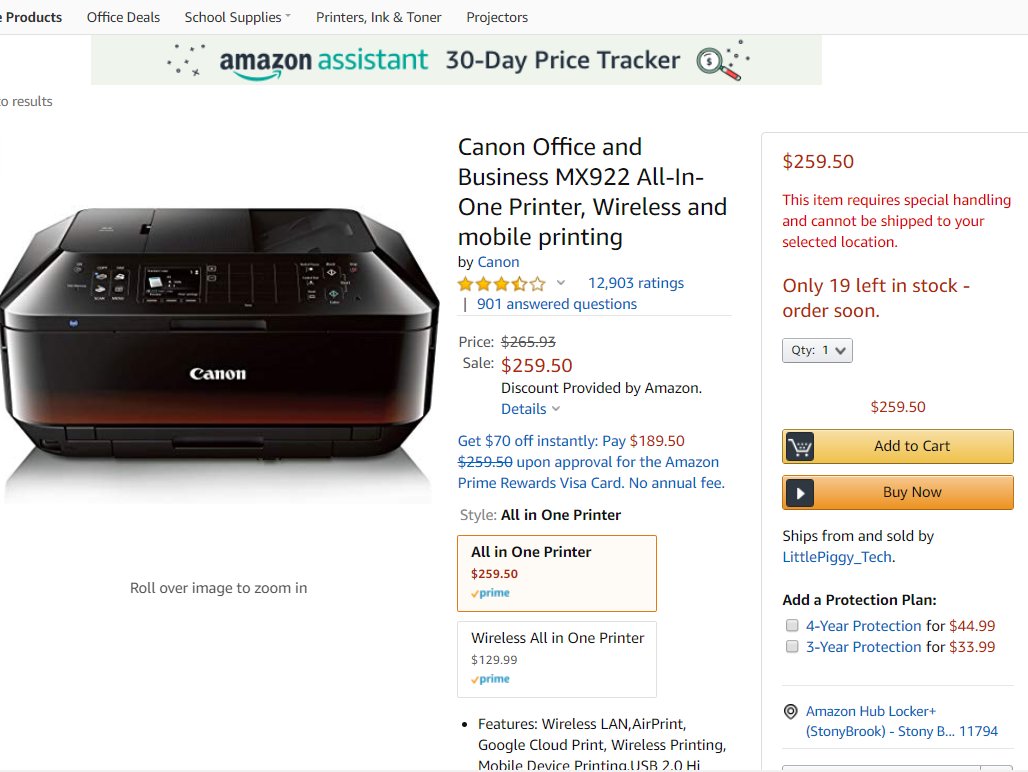Check the 3-Year Protection plan box
This screenshot has height=772, width=1028.
click(792, 647)
